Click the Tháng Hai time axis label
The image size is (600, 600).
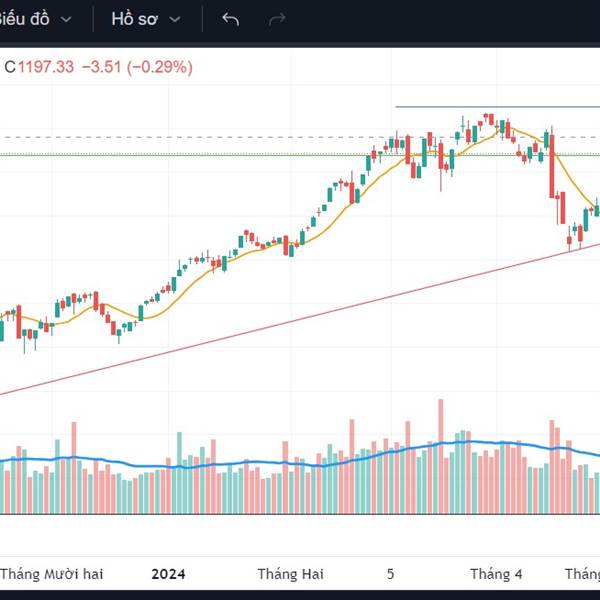[291, 574]
